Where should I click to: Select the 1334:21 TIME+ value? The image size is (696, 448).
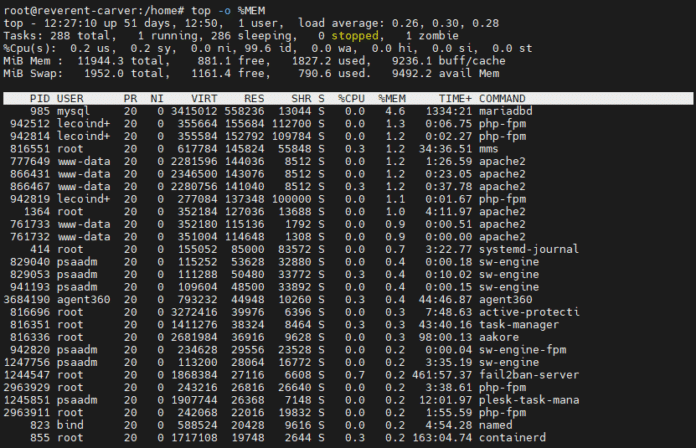(x=448, y=111)
